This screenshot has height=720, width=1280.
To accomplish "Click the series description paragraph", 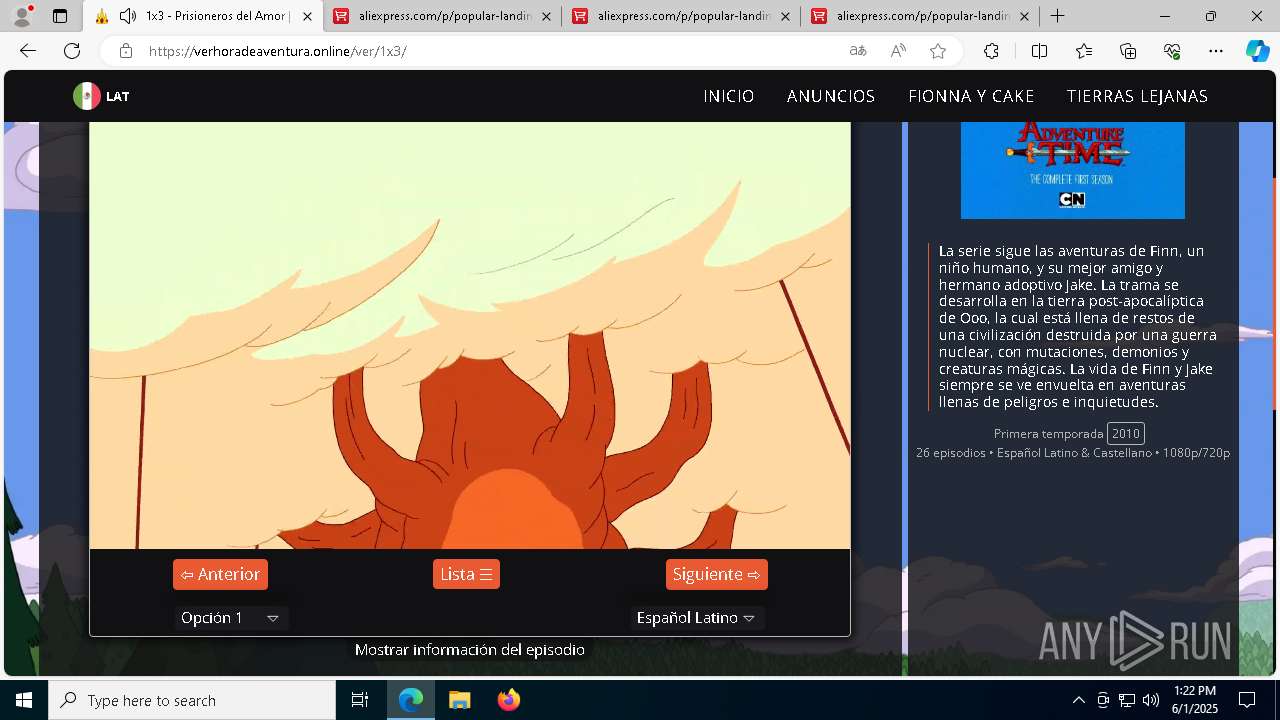I will click(1078, 327).
